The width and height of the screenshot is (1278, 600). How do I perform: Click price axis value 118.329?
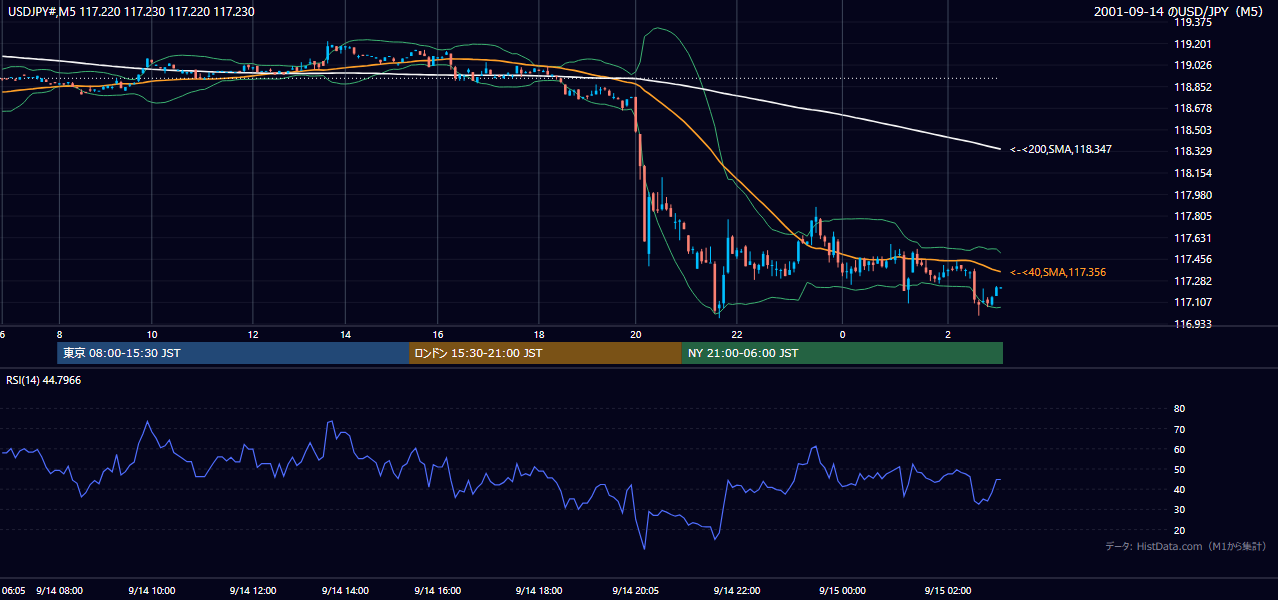(x=1194, y=152)
